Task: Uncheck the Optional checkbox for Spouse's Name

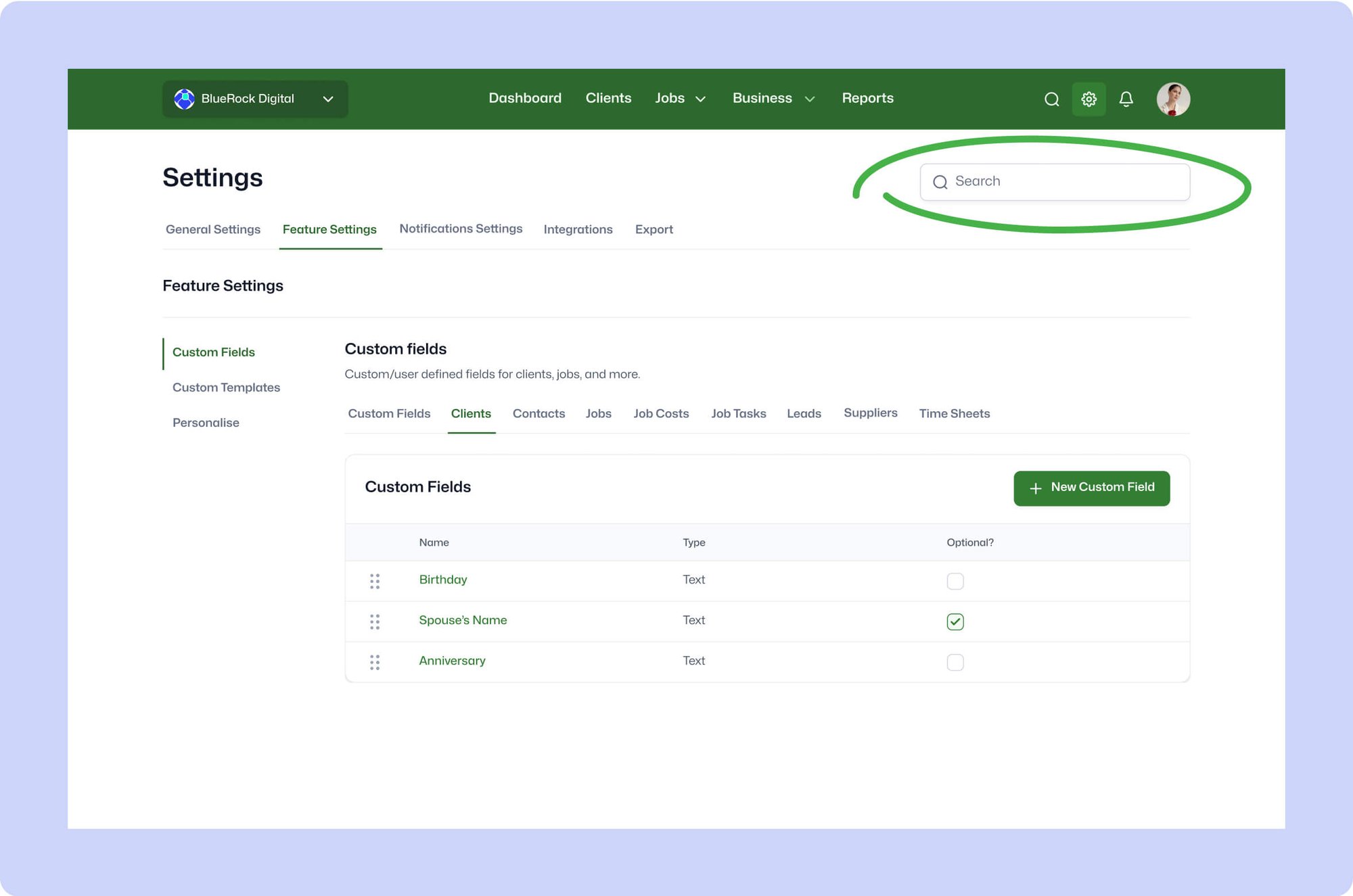Action: point(955,621)
